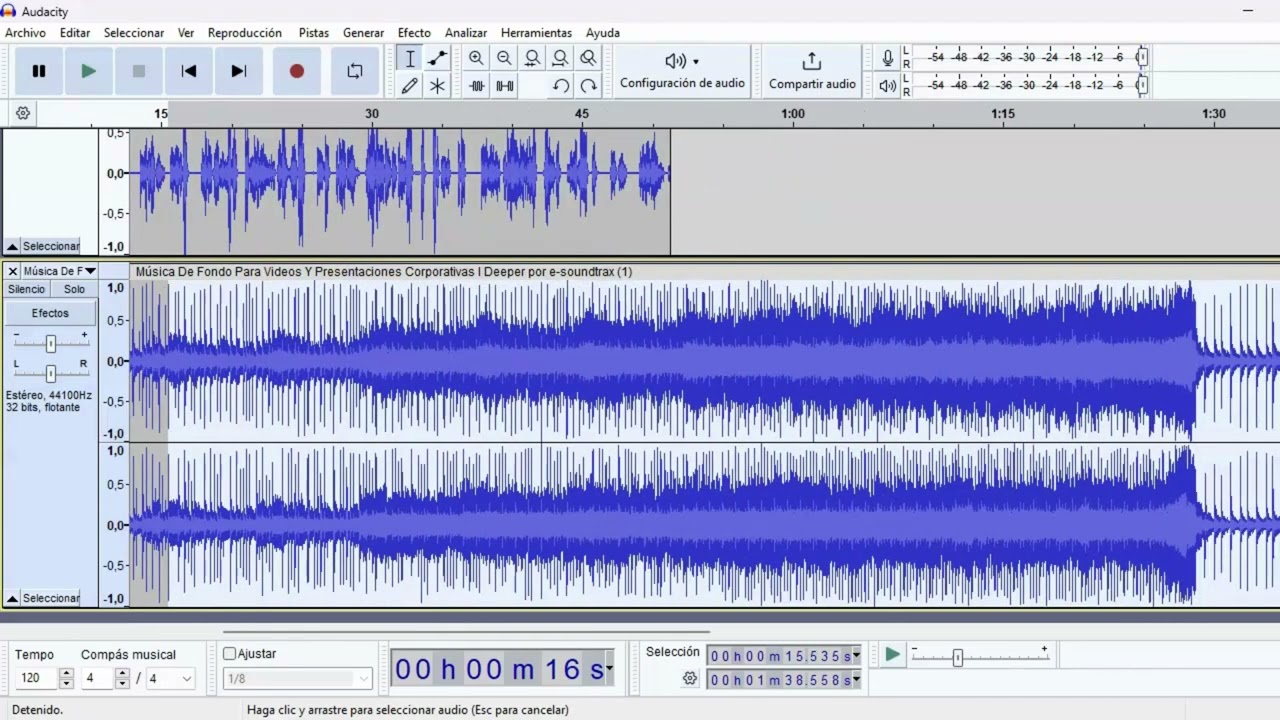This screenshot has height=720, width=1280.
Task: Enable the Ajustar snap checkbox
Action: coord(229,654)
